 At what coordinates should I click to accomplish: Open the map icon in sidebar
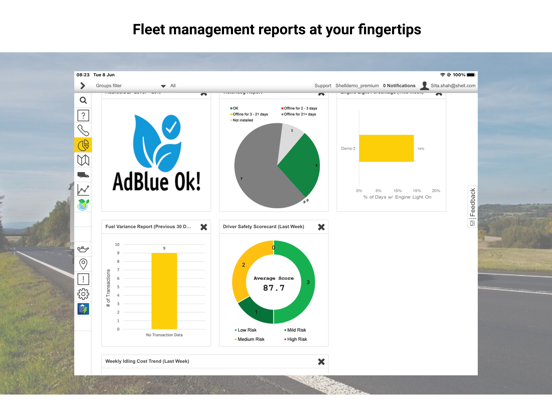tap(83, 160)
